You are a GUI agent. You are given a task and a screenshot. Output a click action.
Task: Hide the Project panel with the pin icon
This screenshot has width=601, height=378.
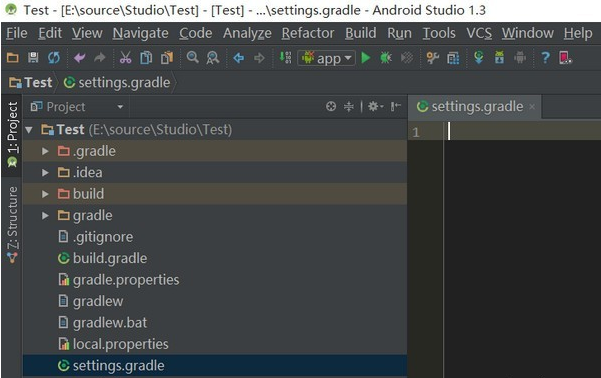tap(396, 106)
